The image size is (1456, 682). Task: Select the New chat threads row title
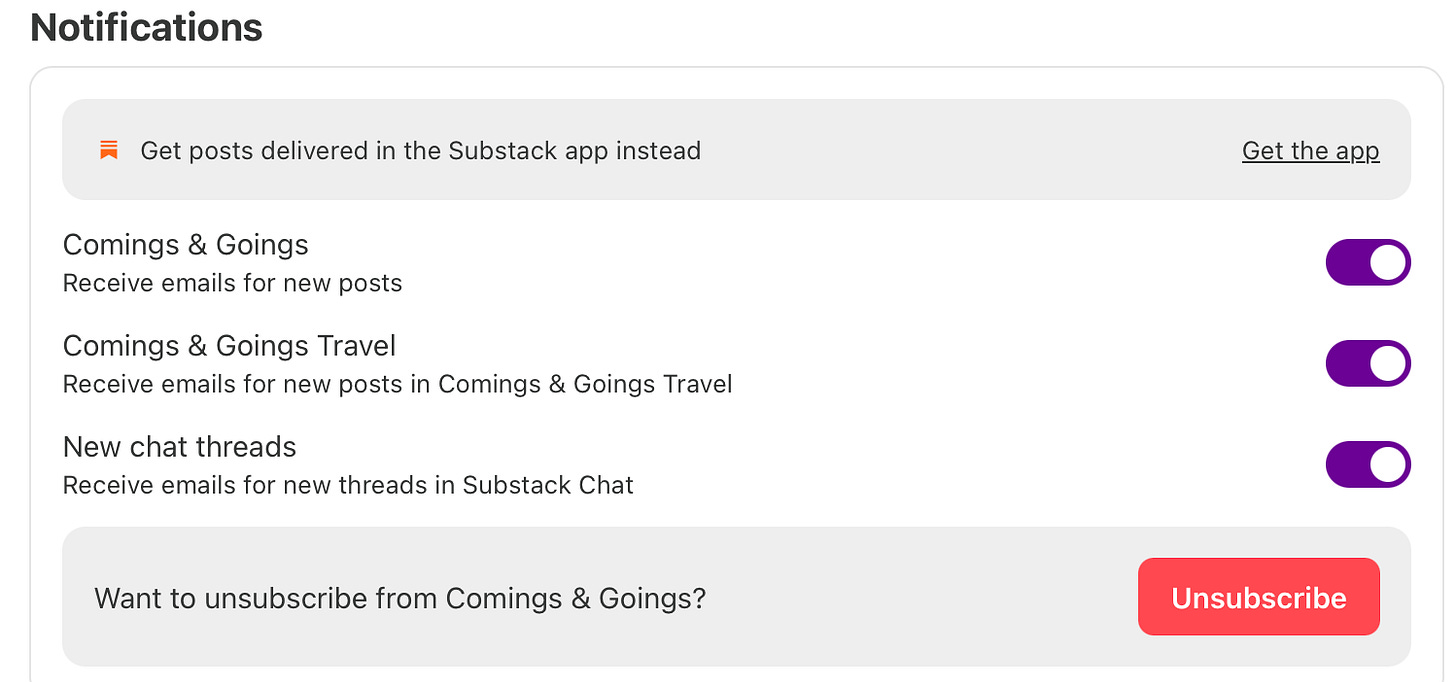click(x=179, y=447)
